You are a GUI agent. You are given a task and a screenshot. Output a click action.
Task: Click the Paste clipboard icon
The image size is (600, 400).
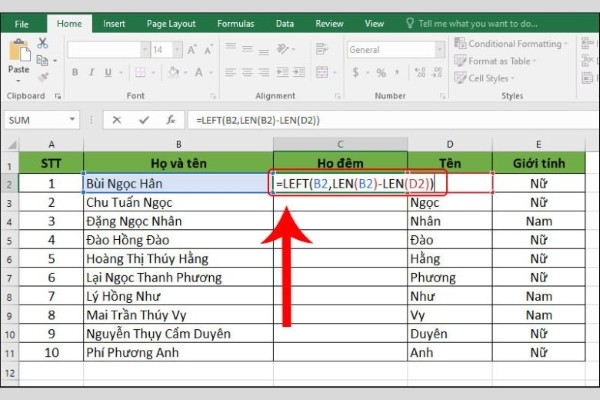18,53
